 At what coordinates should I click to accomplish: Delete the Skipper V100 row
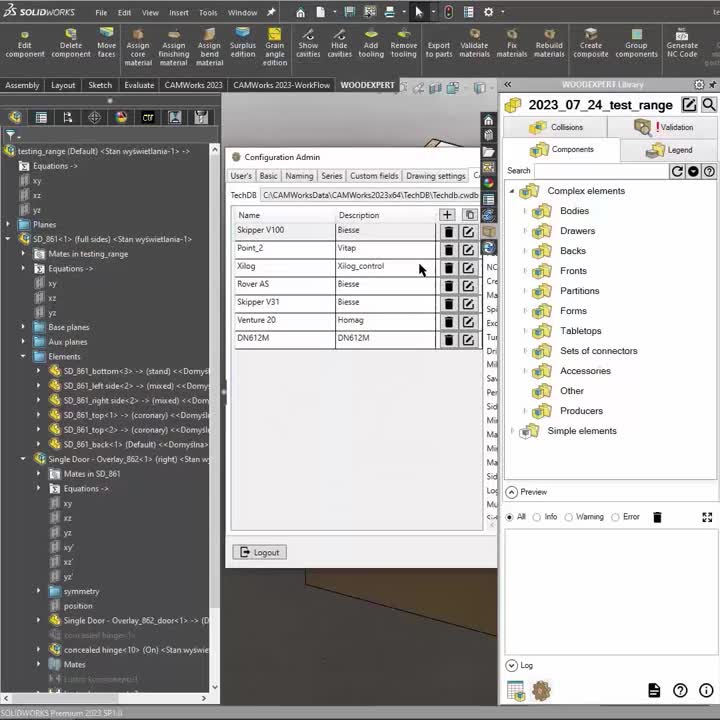coord(449,232)
